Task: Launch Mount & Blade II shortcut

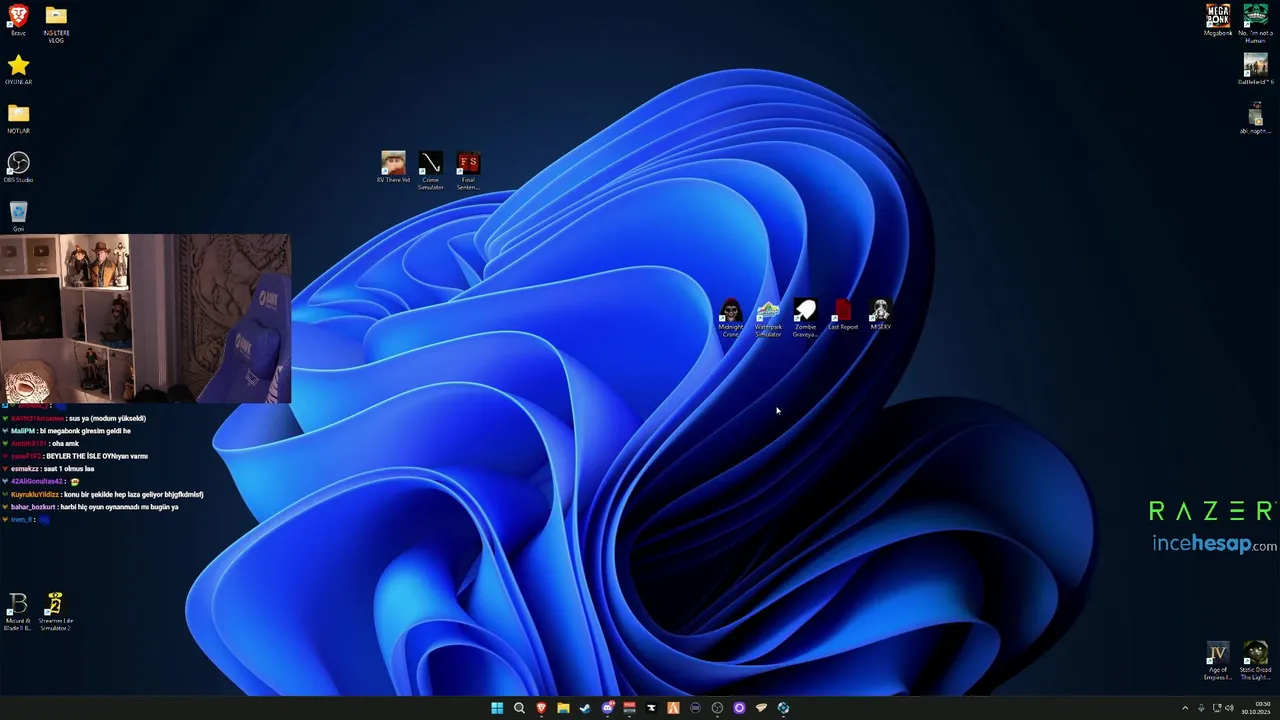Action: tap(18, 612)
